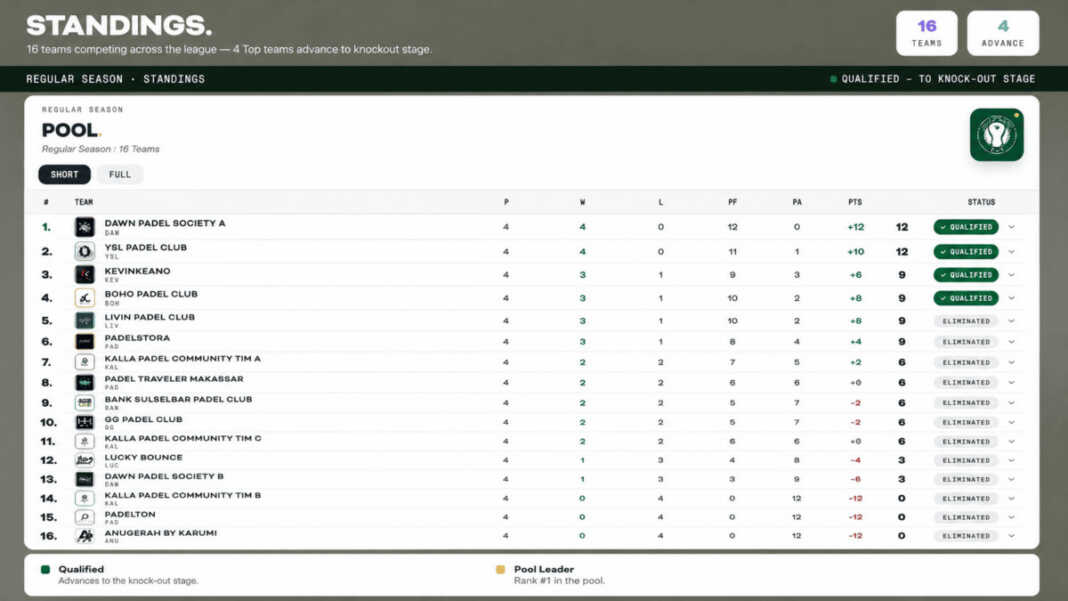Viewport: 1068px width, 601px height.
Task: Click the PTS column header
Action: [855, 202]
